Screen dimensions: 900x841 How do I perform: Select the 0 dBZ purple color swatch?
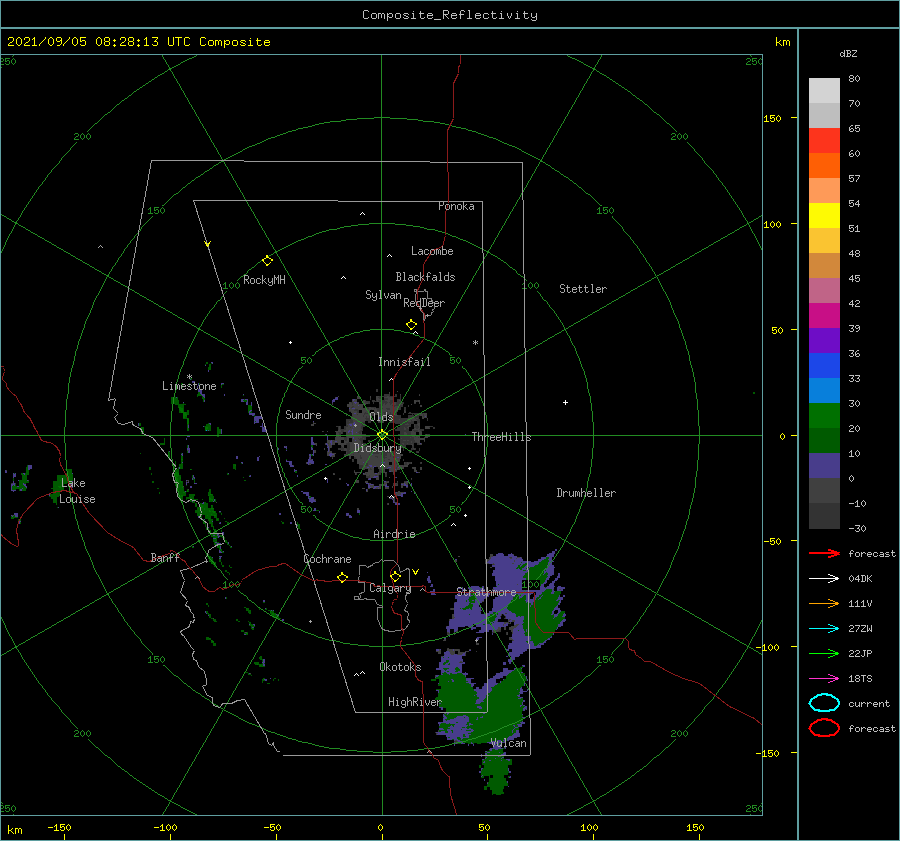[824, 466]
